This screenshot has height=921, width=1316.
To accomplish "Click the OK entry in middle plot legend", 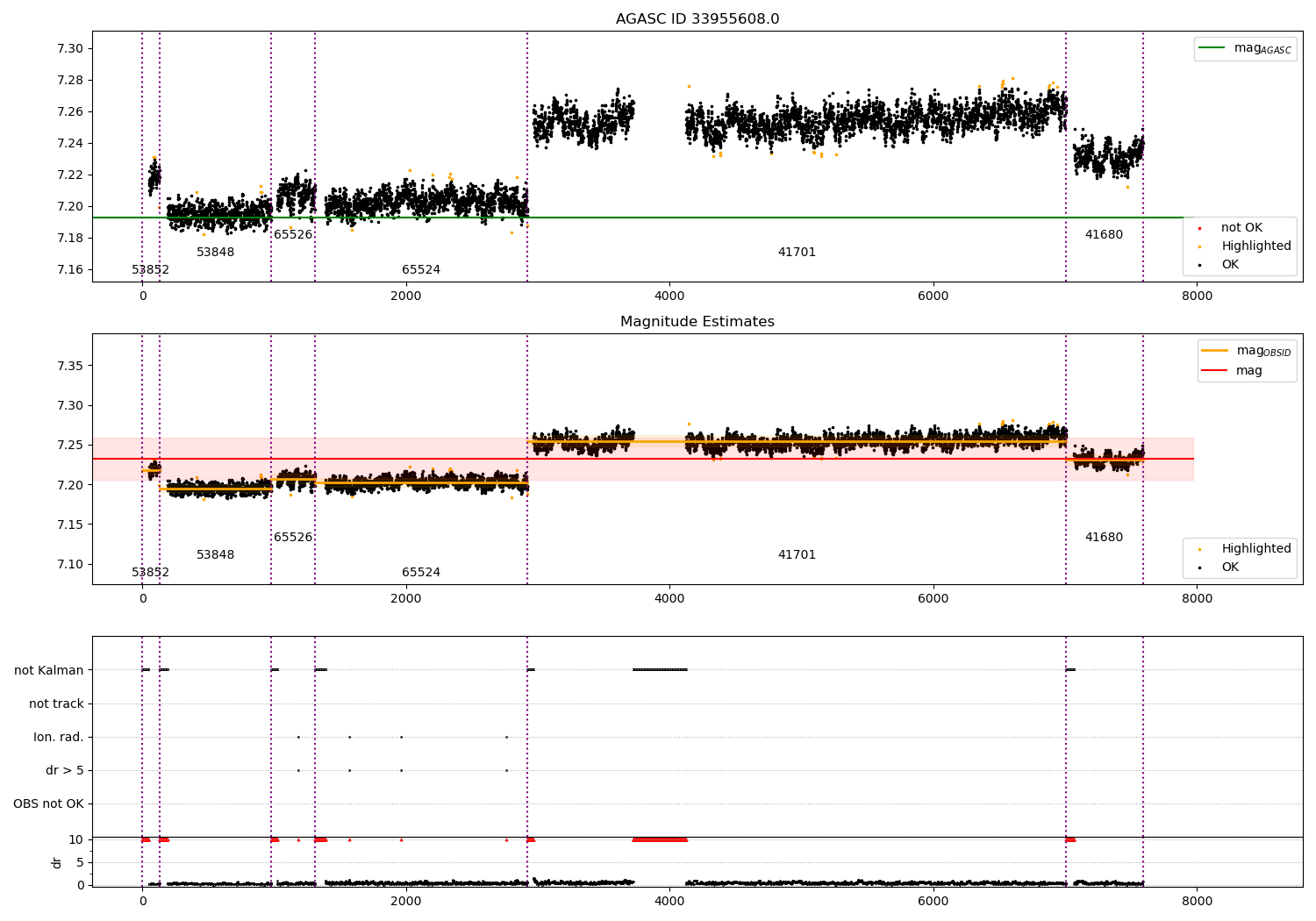I will click(1219, 567).
